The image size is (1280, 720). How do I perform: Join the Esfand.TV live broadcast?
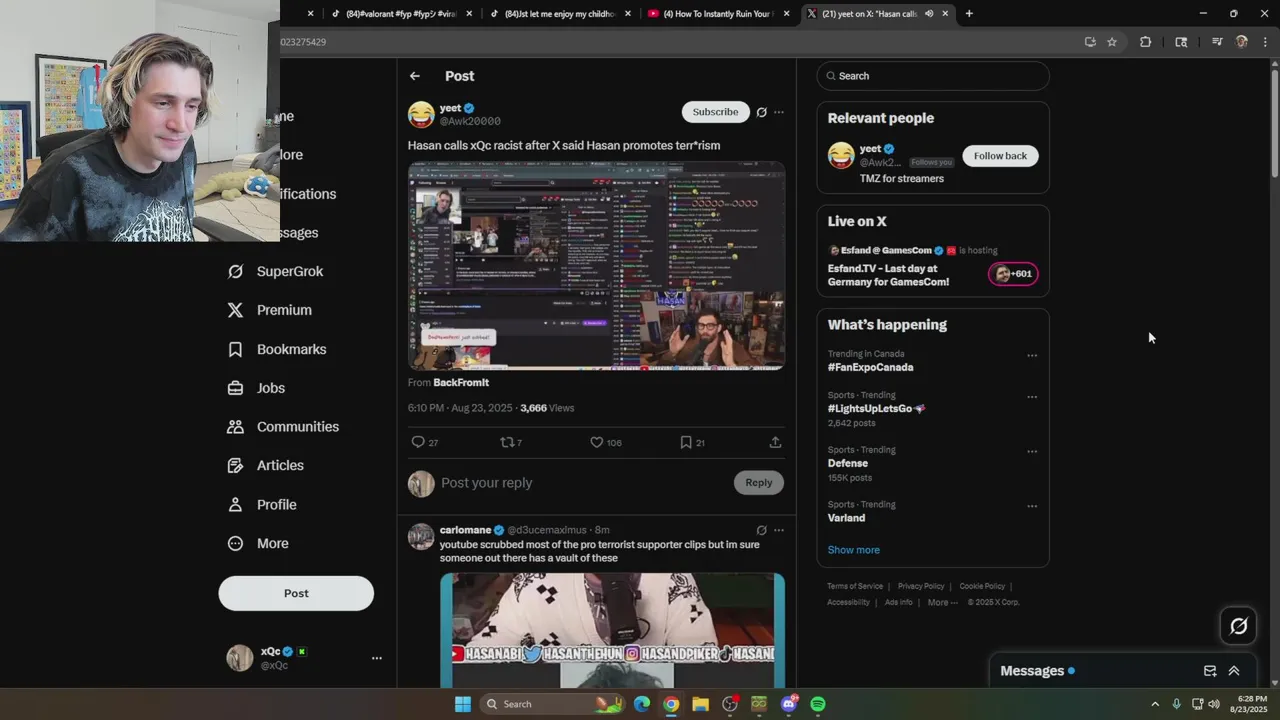pos(933,266)
